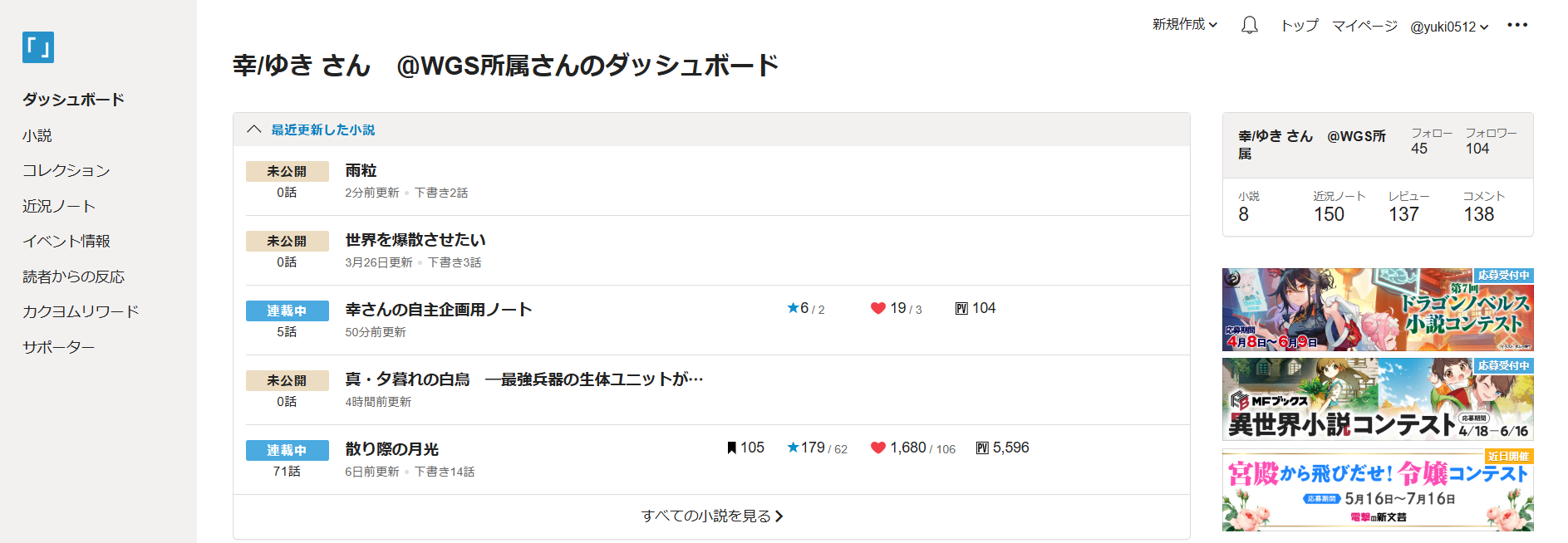Viewport: 1568px width, 543px height.
Task: Open the three-dot more options menu
Action: pos(1516,25)
